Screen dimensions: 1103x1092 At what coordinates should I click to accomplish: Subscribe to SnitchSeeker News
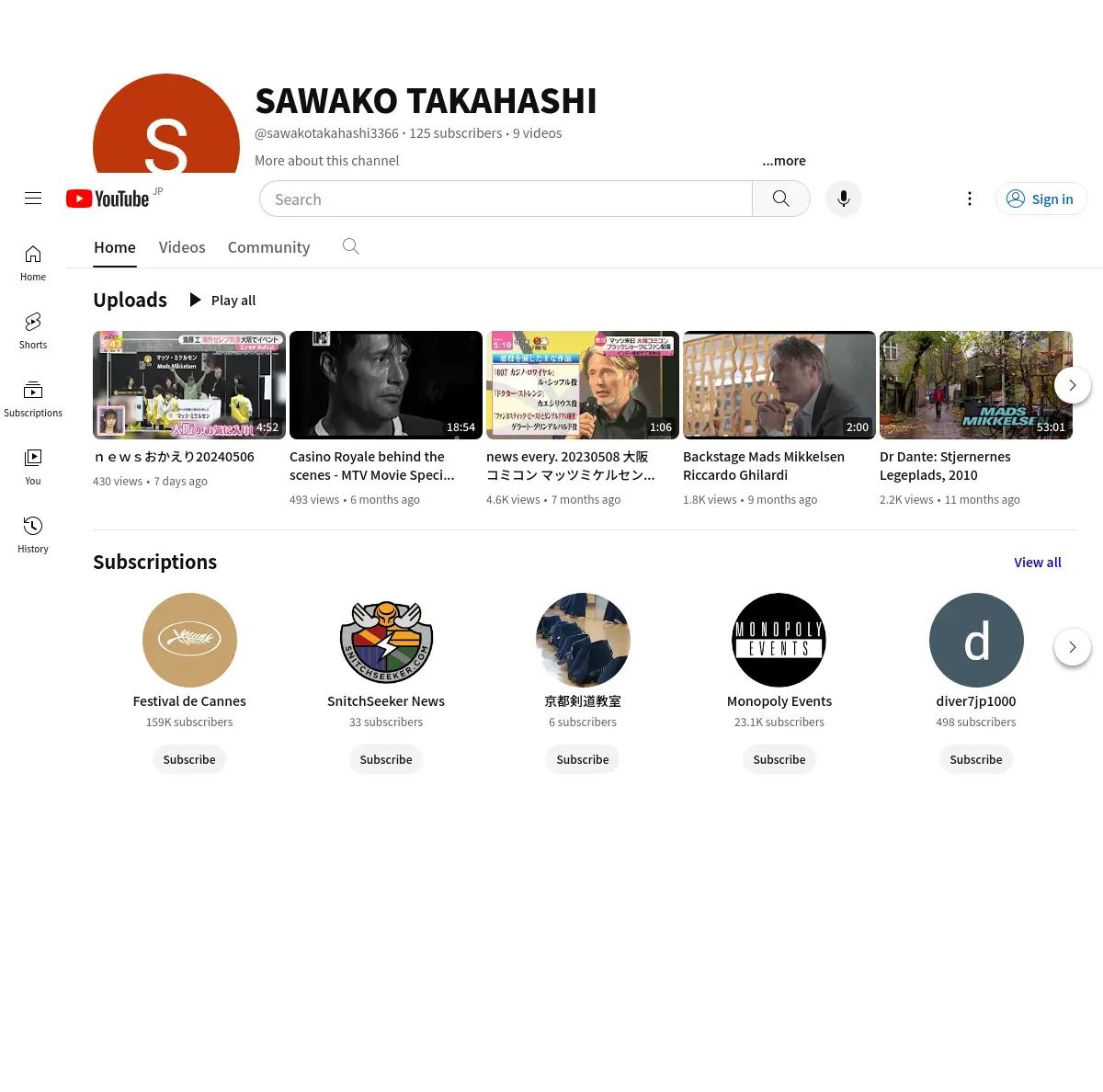386,759
